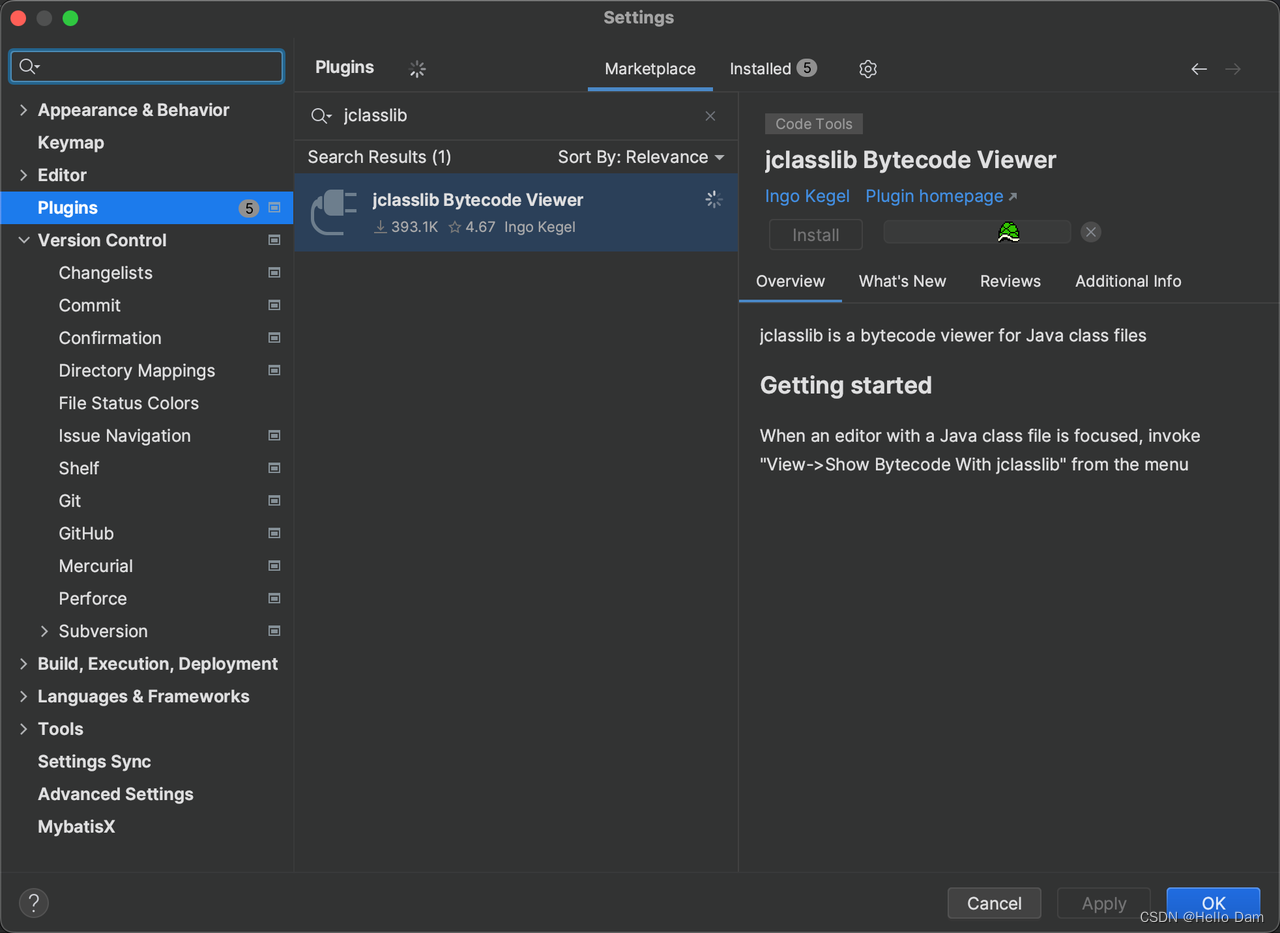Image resolution: width=1280 pixels, height=933 pixels.
Task: Switch to the Marketplace tab
Action: 650,69
